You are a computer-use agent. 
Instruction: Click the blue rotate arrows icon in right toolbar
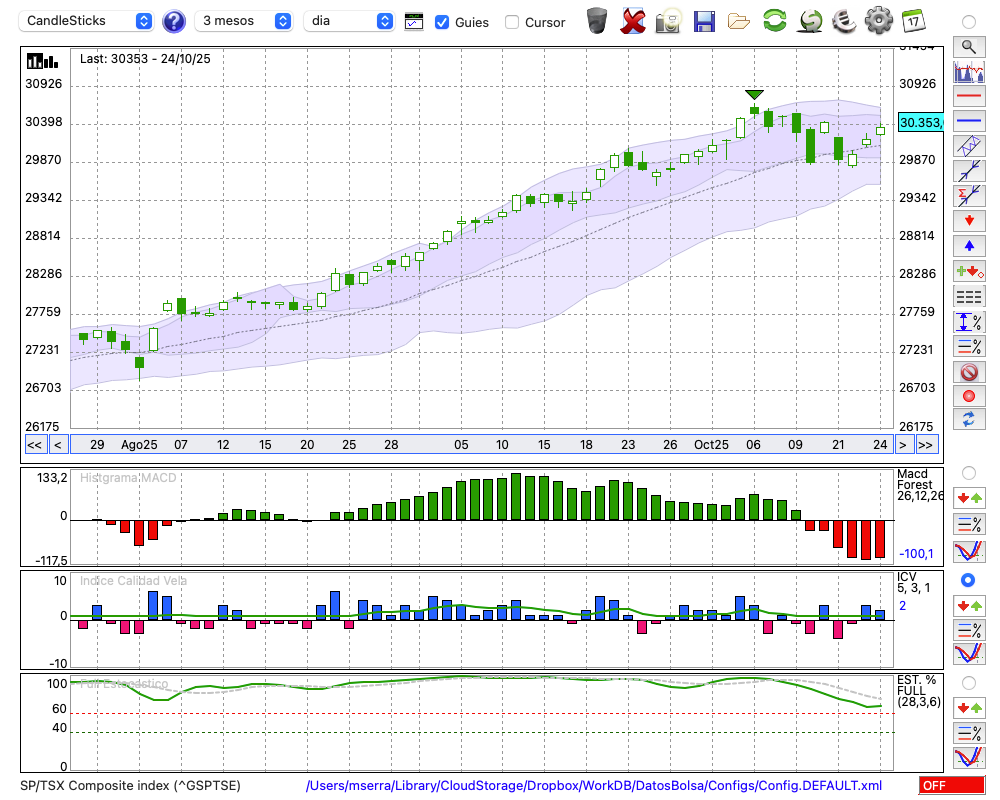click(x=969, y=419)
